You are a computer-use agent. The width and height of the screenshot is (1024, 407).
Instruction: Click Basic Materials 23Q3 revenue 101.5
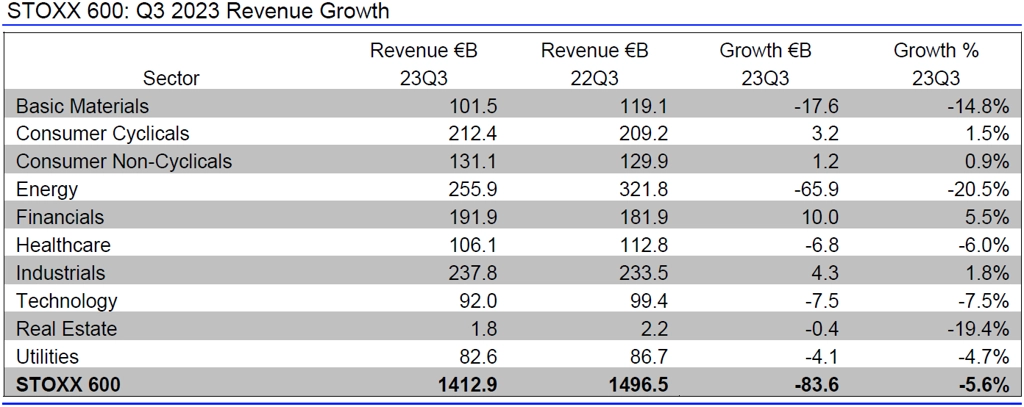click(x=472, y=106)
